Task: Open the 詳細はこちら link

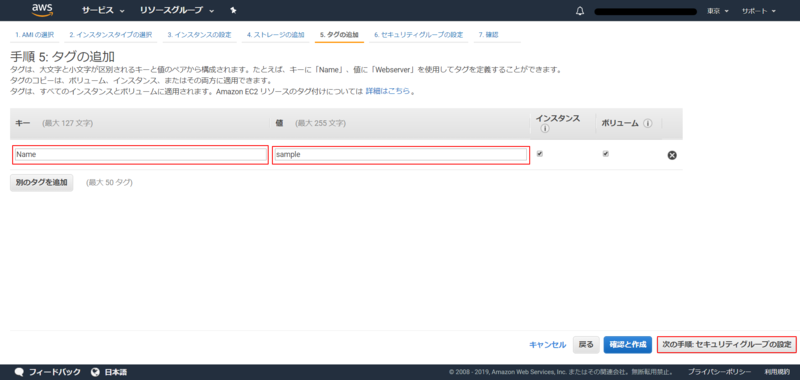Action: click(x=388, y=92)
